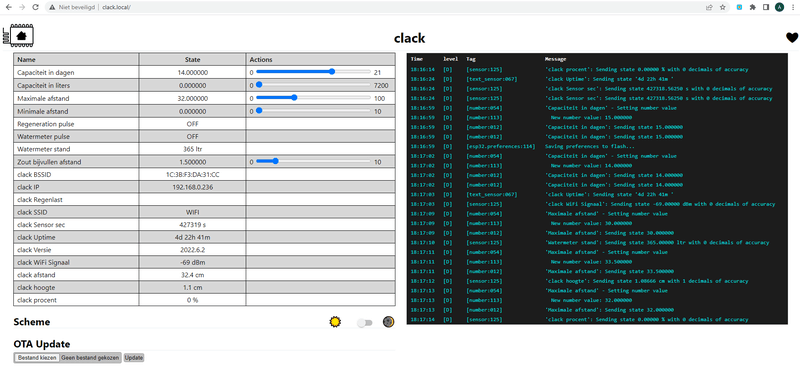Toggle the Scheme light/dark switch
The image size is (800, 378).
[x=364, y=322]
